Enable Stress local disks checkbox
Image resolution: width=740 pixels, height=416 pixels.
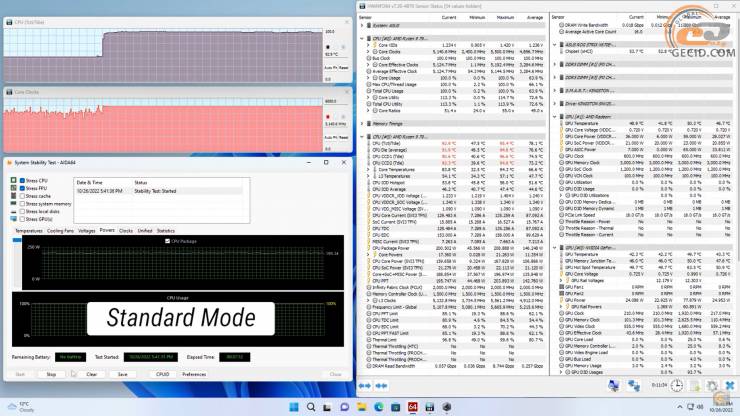22,212
